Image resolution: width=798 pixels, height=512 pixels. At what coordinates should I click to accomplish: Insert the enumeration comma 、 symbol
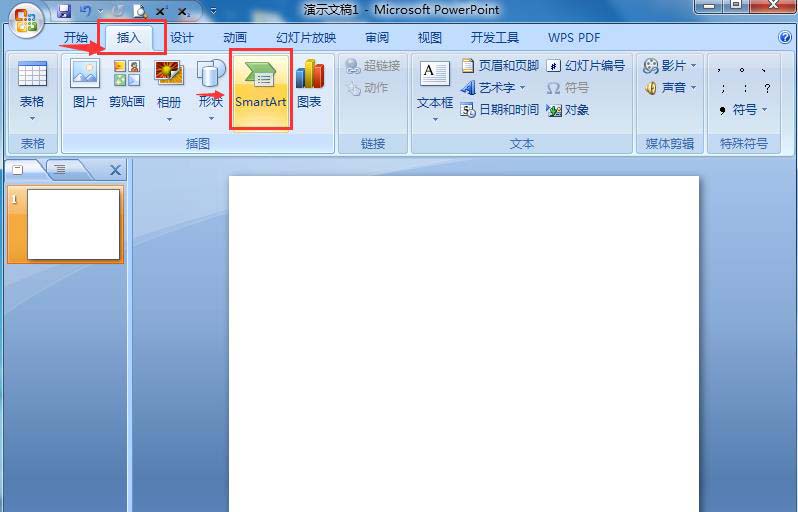point(765,70)
